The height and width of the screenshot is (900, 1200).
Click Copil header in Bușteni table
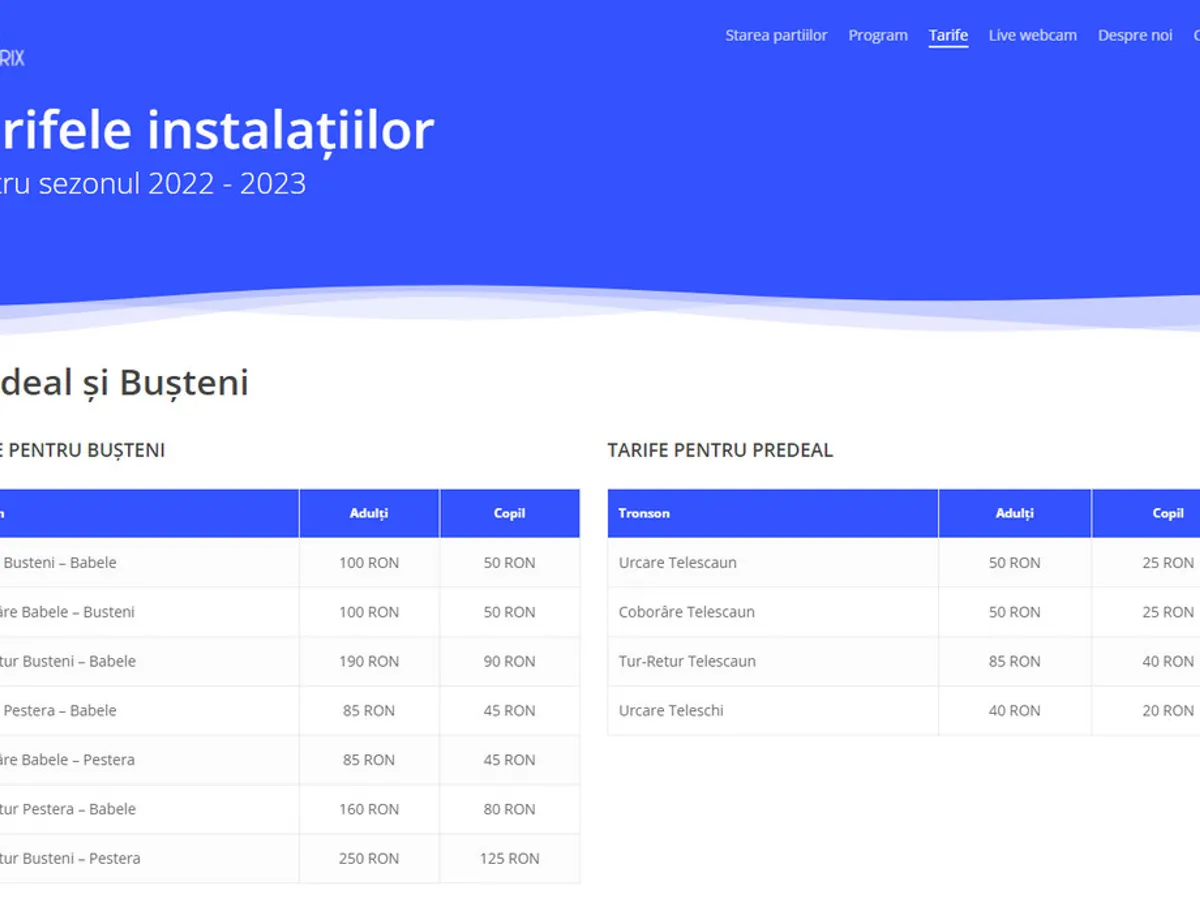[509, 514]
